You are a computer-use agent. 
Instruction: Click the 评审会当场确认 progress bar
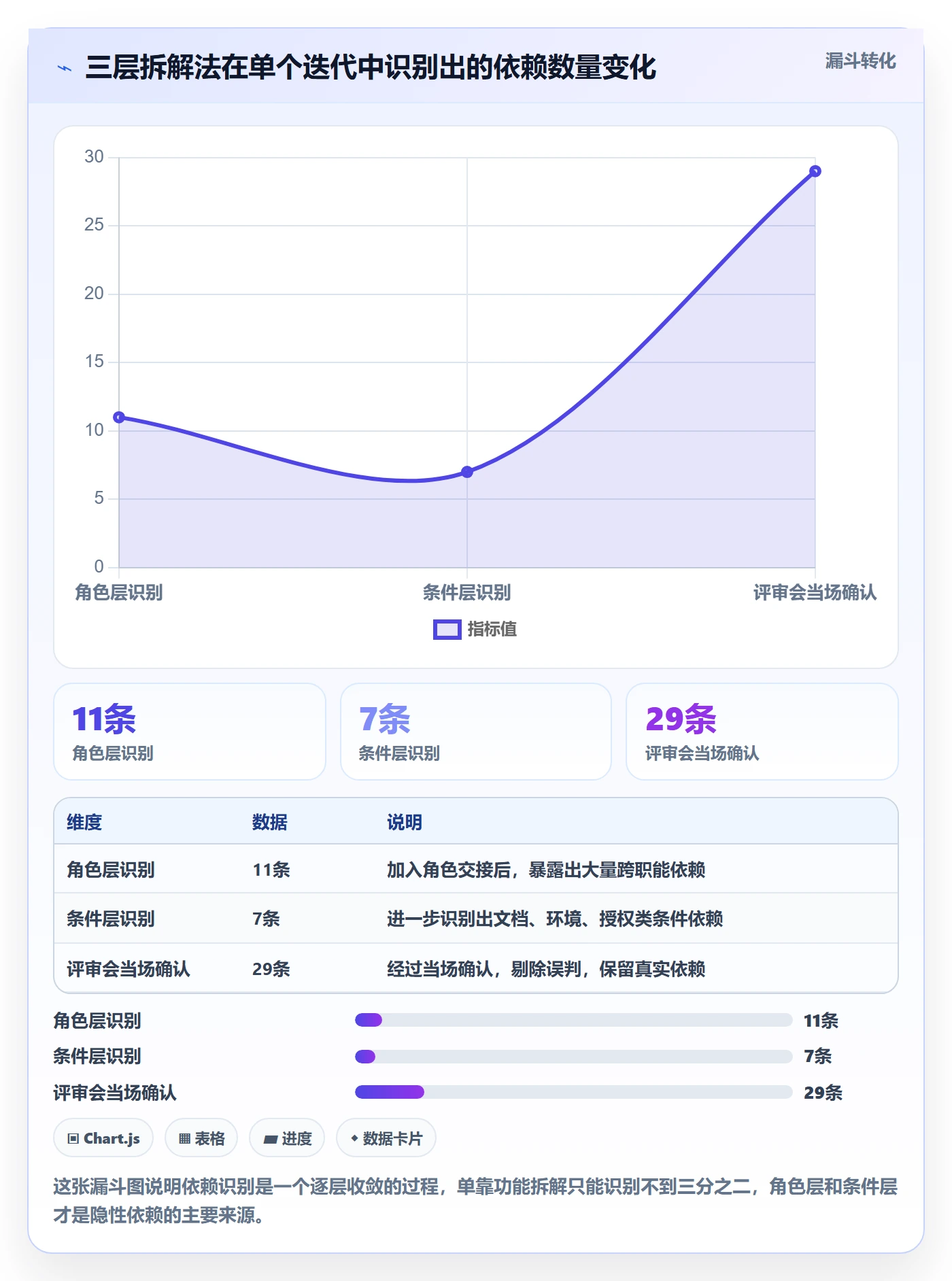tap(574, 1092)
